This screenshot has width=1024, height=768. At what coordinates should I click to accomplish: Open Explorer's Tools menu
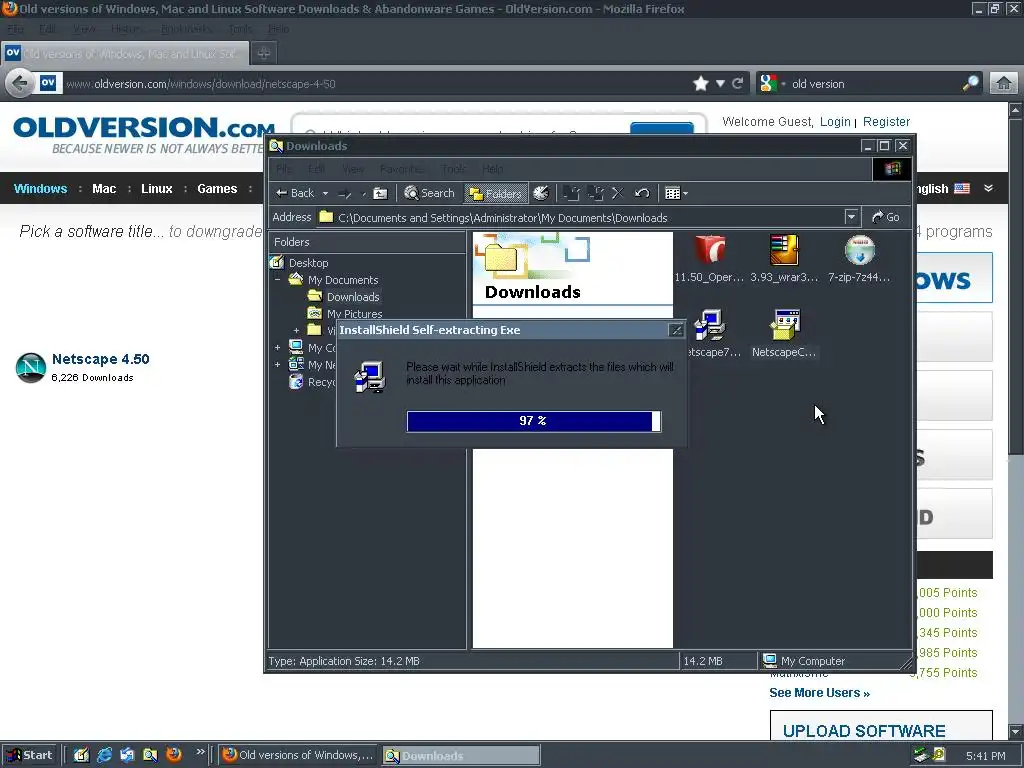click(453, 169)
